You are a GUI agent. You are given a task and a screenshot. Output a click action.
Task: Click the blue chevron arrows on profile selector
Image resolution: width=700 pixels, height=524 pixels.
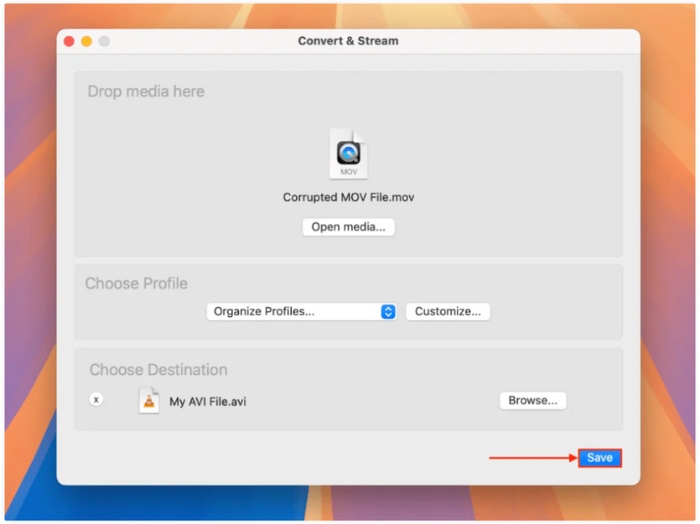tap(388, 312)
